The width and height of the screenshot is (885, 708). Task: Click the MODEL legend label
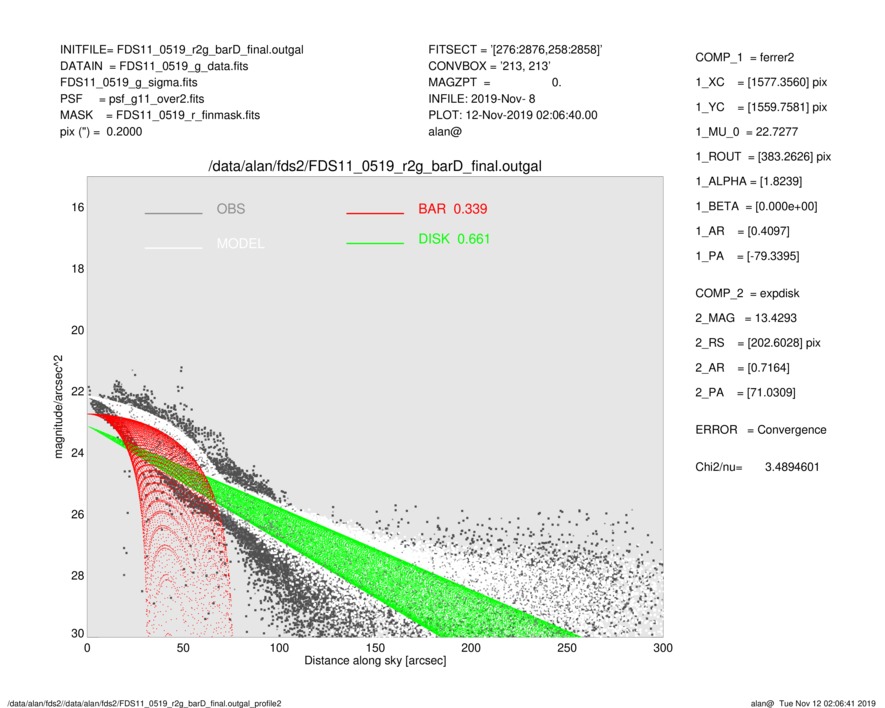click(240, 244)
